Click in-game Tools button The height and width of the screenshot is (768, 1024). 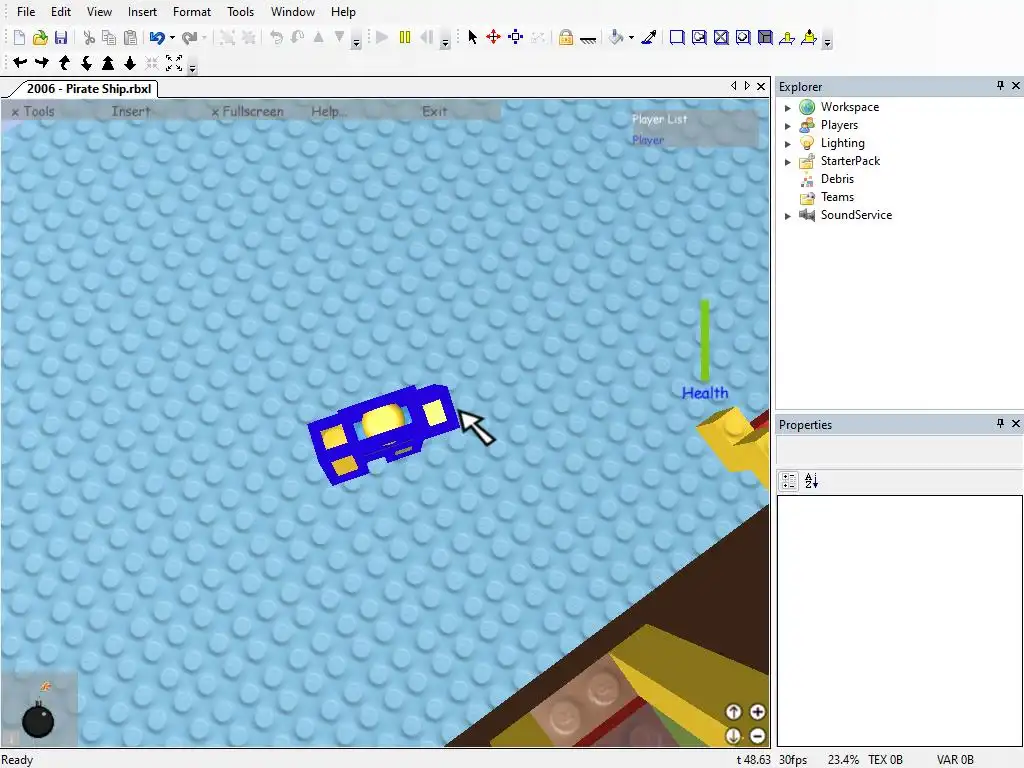click(x=33, y=112)
